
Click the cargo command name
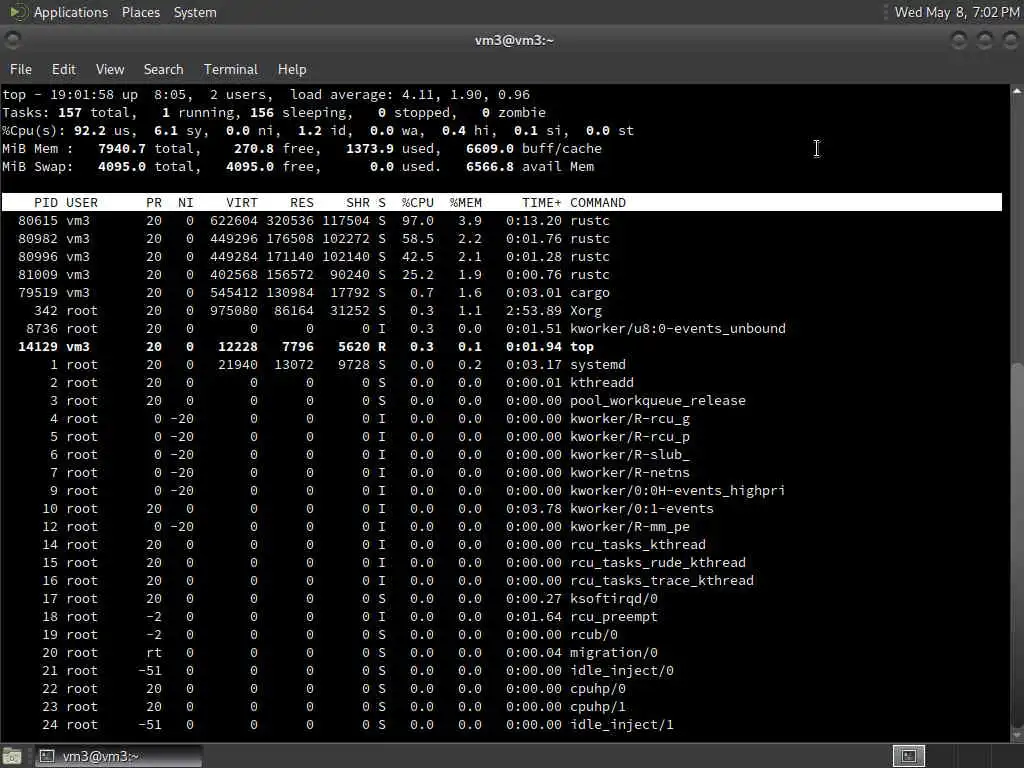coord(590,293)
